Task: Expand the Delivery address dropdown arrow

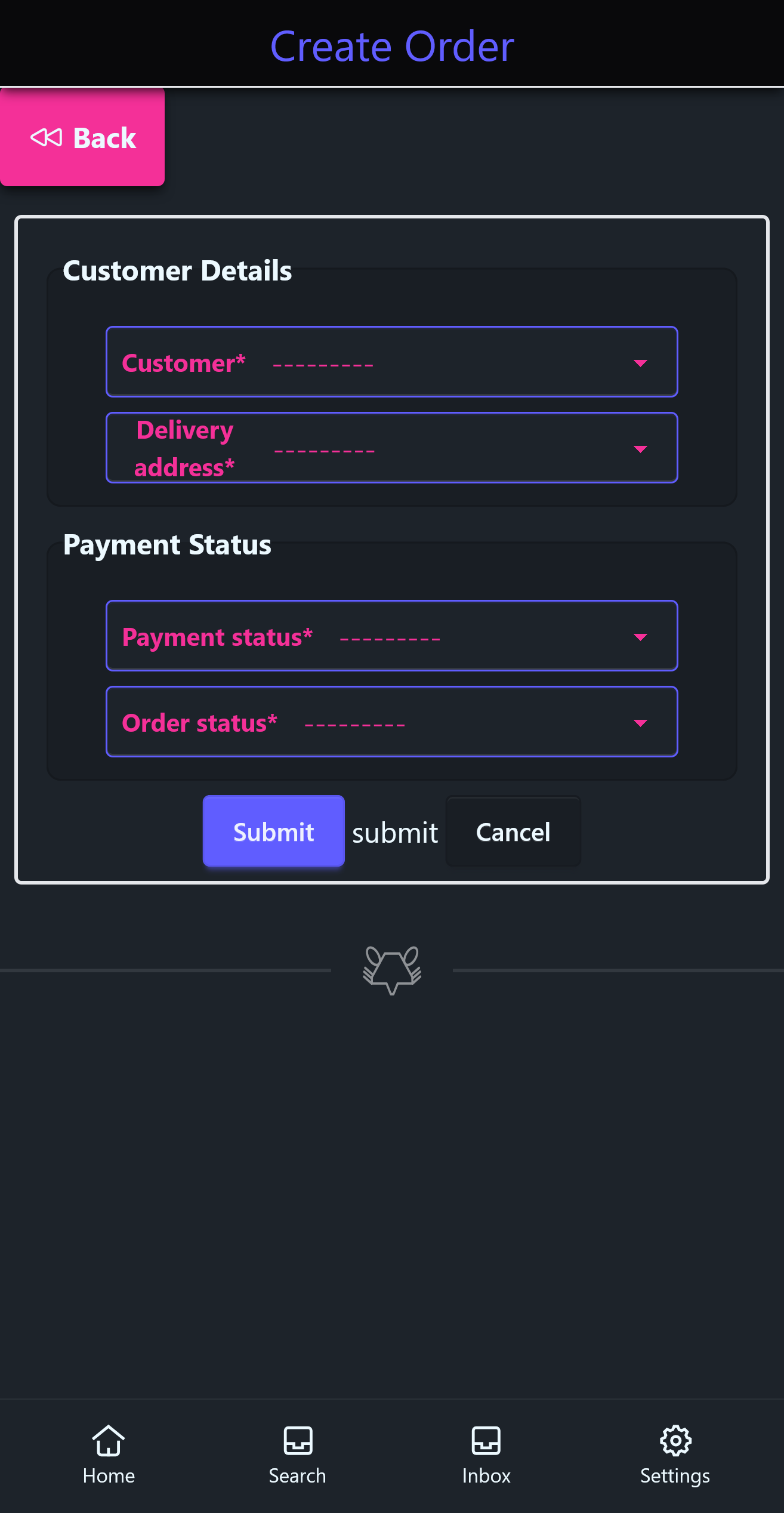Action: [640, 449]
